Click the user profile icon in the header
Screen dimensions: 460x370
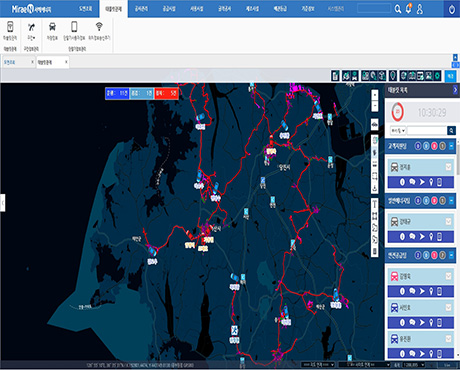(420, 9)
